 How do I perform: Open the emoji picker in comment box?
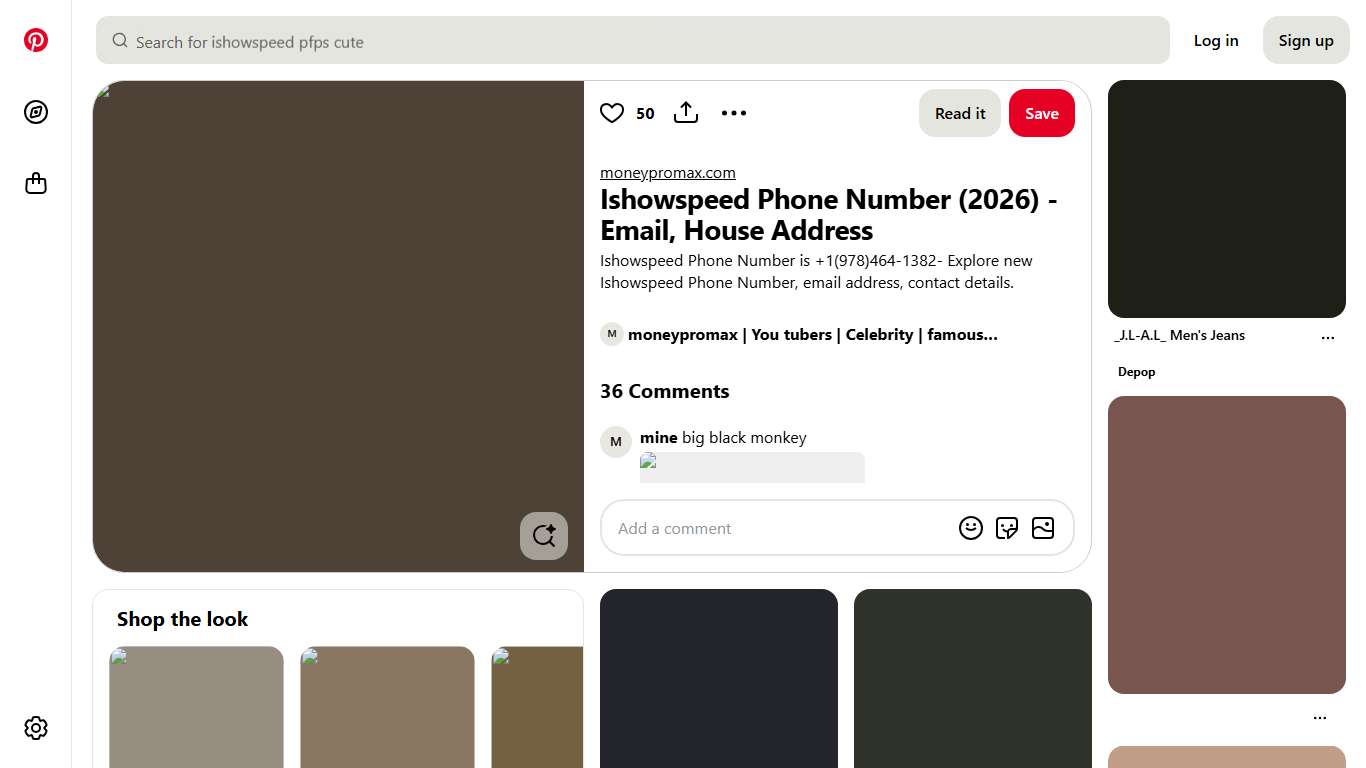point(971,527)
